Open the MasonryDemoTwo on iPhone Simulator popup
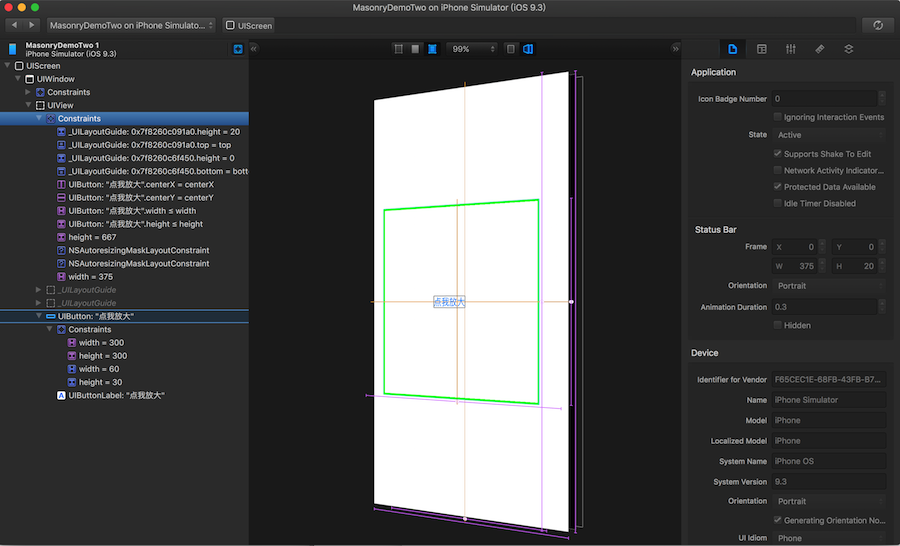900x546 pixels. [131, 25]
